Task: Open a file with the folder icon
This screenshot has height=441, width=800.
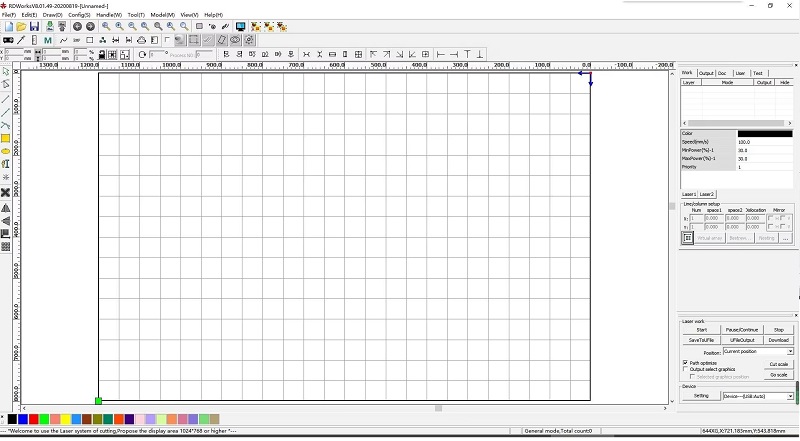Action: pyautogui.click(x=21, y=27)
